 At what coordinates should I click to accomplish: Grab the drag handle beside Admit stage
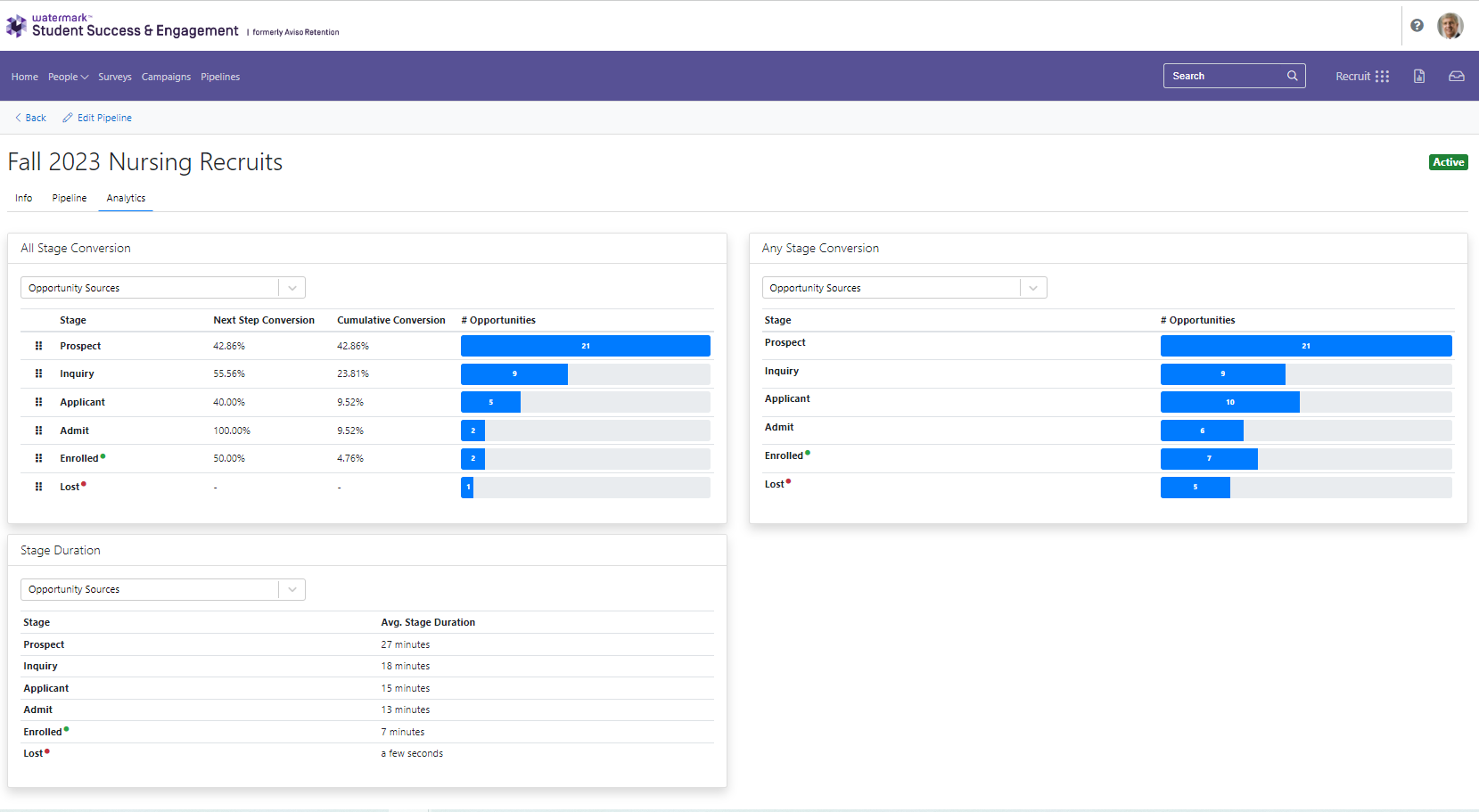pos(38,430)
